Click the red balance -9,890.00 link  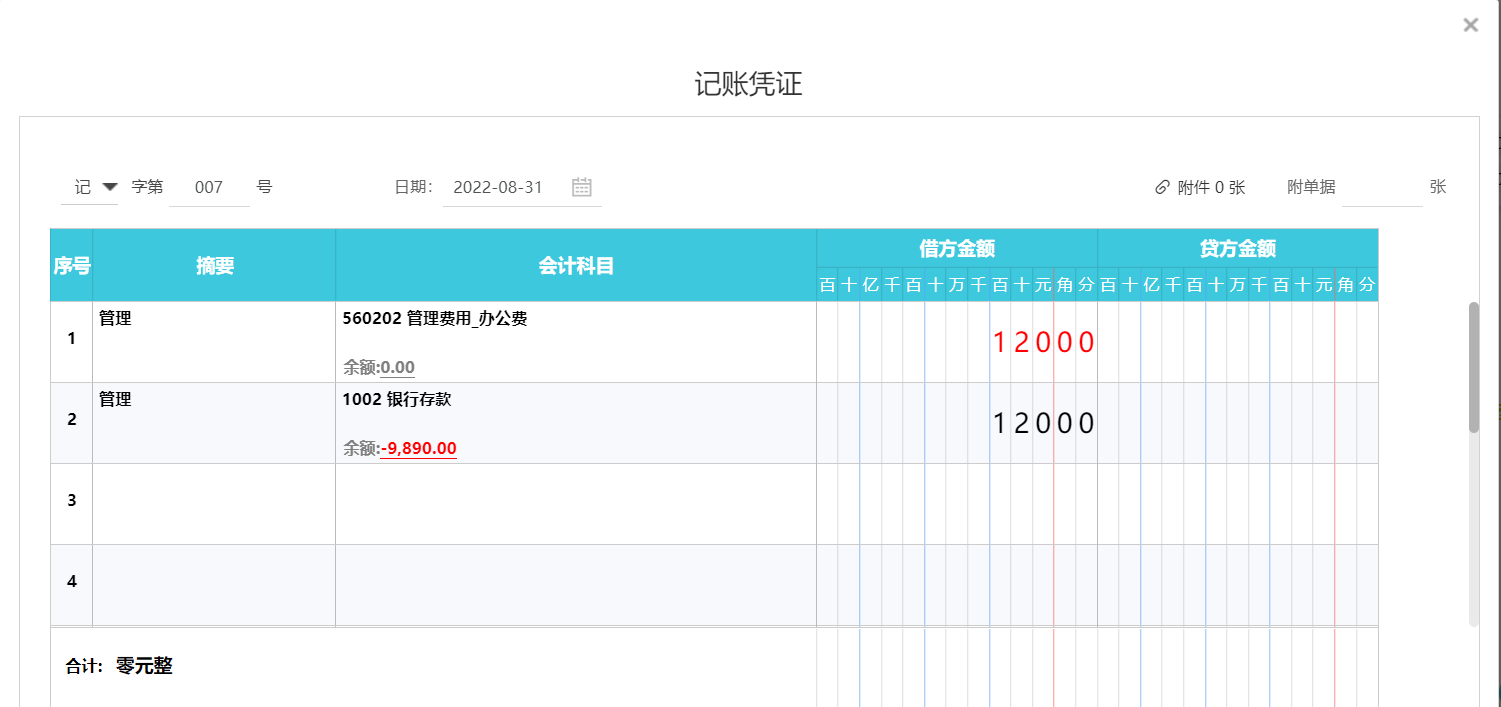tap(418, 448)
